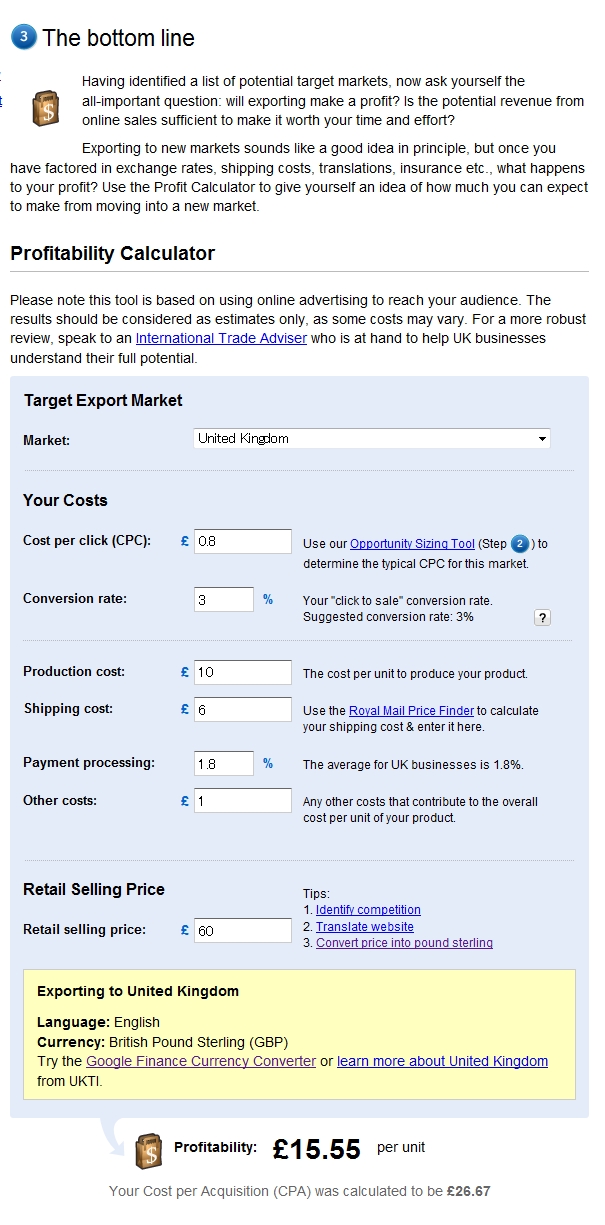Image resolution: width=605 pixels, height=1225 pixels.
Task: Click the question mark help icon
Action: 542,617
